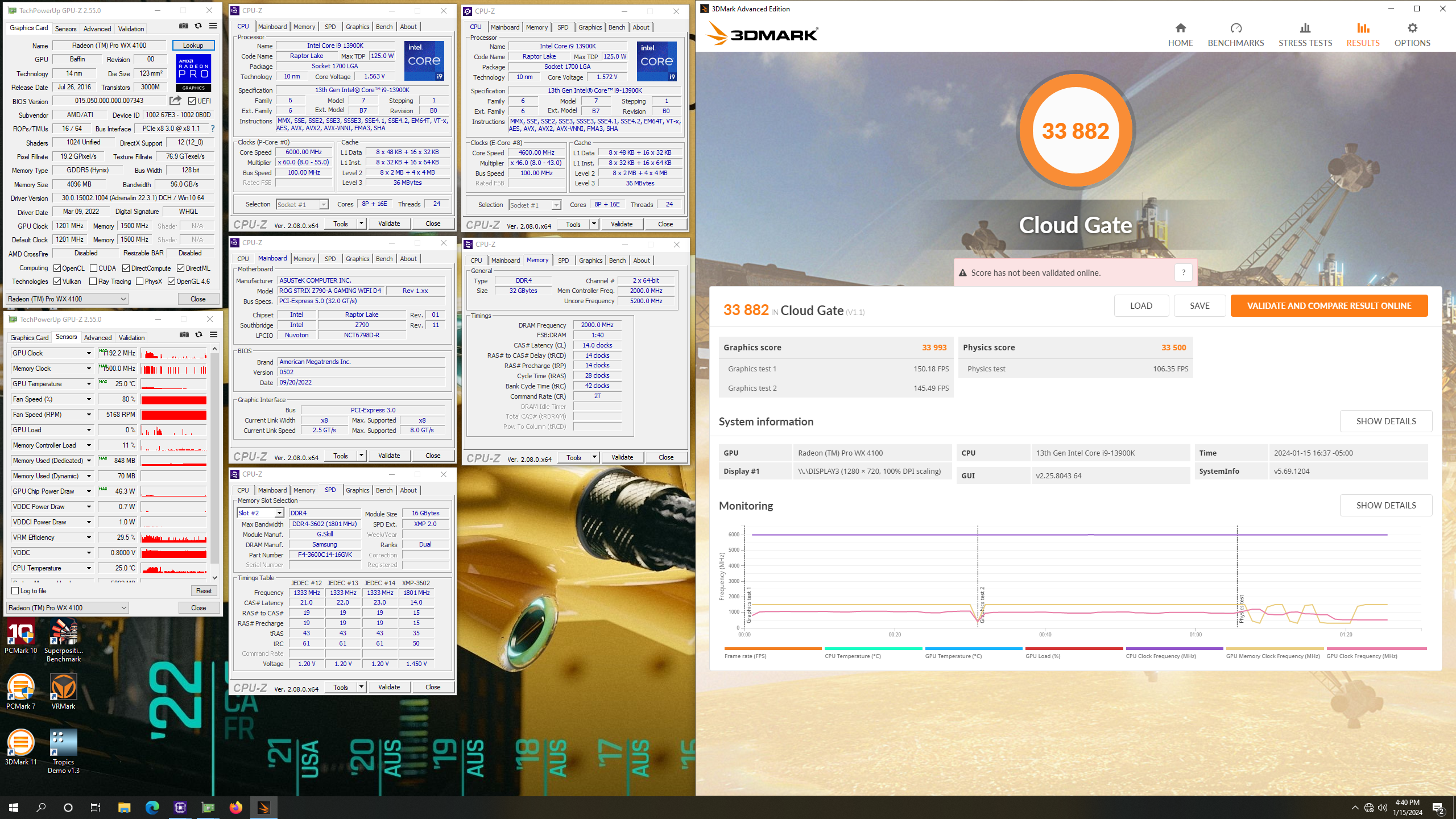1456x819 pixels.
Task: Open PCMark 10 desktop shortcut
Action: pyautogui.click(x=21, y=637)
